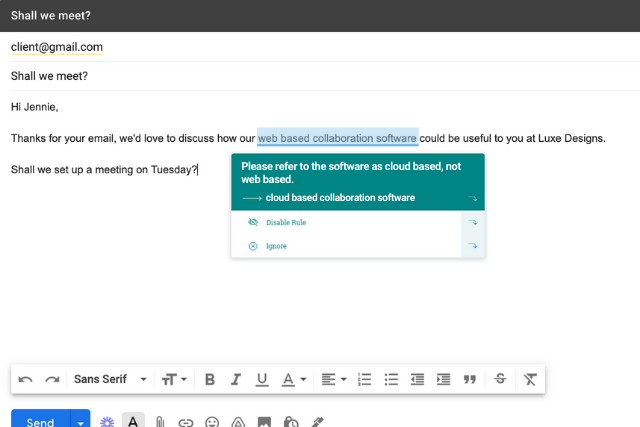This screenshot has width=640, height=427.
Task: Undo the last edit
Action: 25,380
